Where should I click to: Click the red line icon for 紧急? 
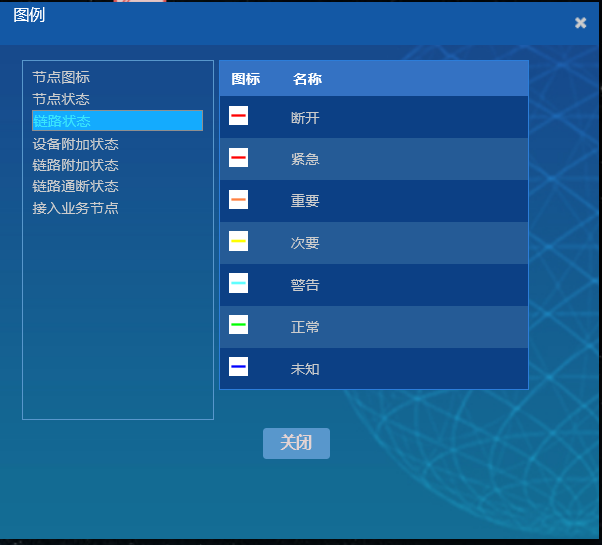(x=238, y=157)
